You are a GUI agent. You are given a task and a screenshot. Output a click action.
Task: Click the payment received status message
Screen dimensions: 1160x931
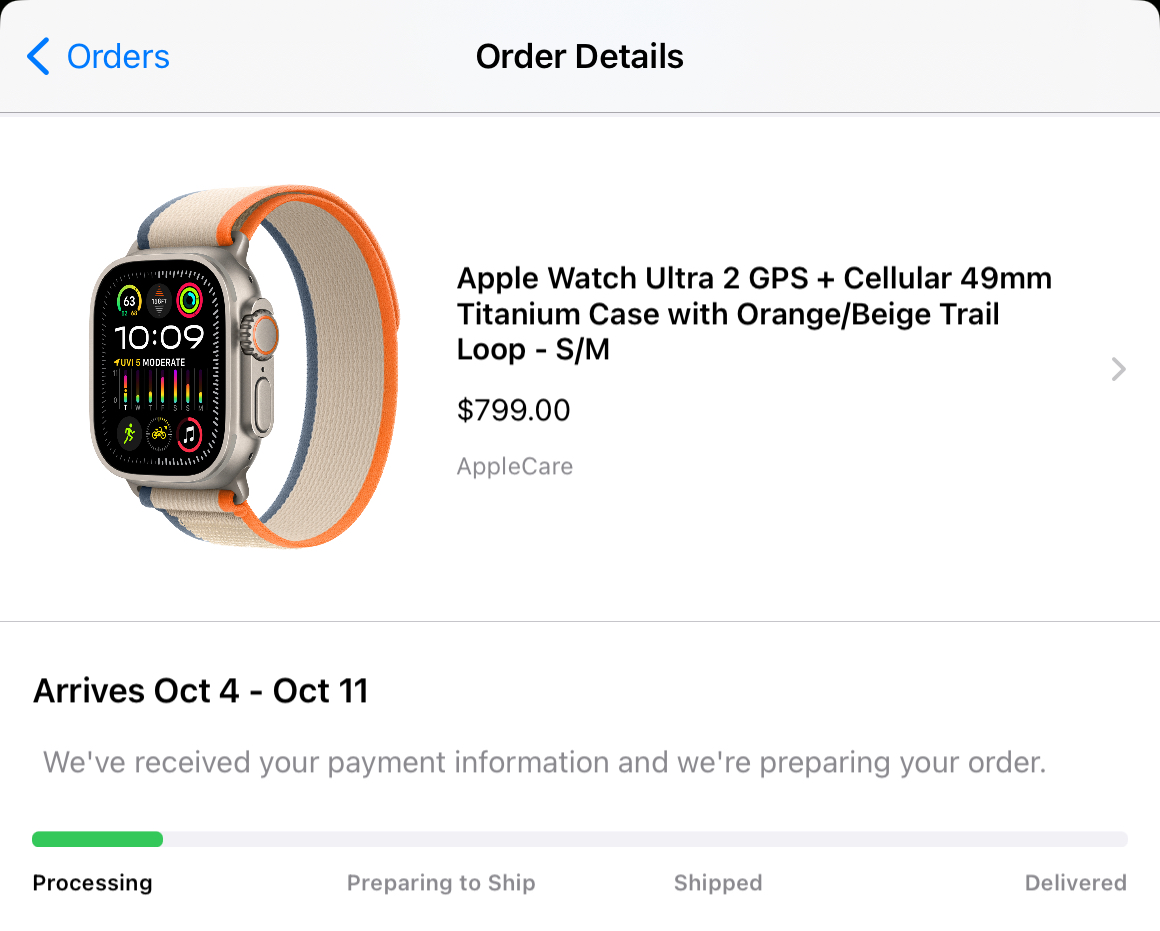pyautogui.click(x=544, y=763)
